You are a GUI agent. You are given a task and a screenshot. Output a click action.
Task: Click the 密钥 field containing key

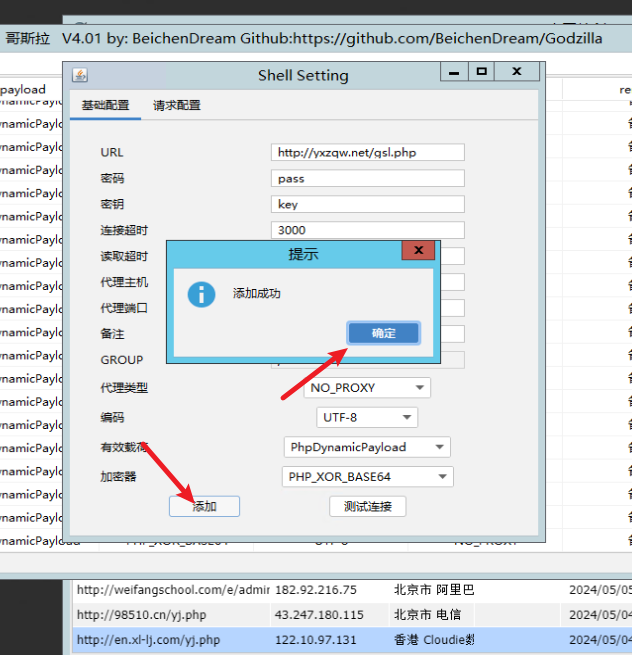click(x=367, y=204)
